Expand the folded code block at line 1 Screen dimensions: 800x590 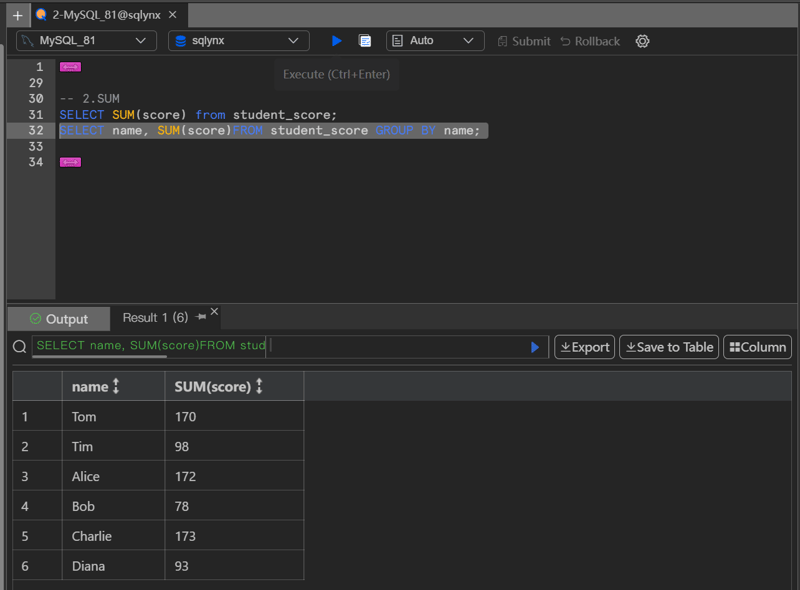(x=70, y=67)
